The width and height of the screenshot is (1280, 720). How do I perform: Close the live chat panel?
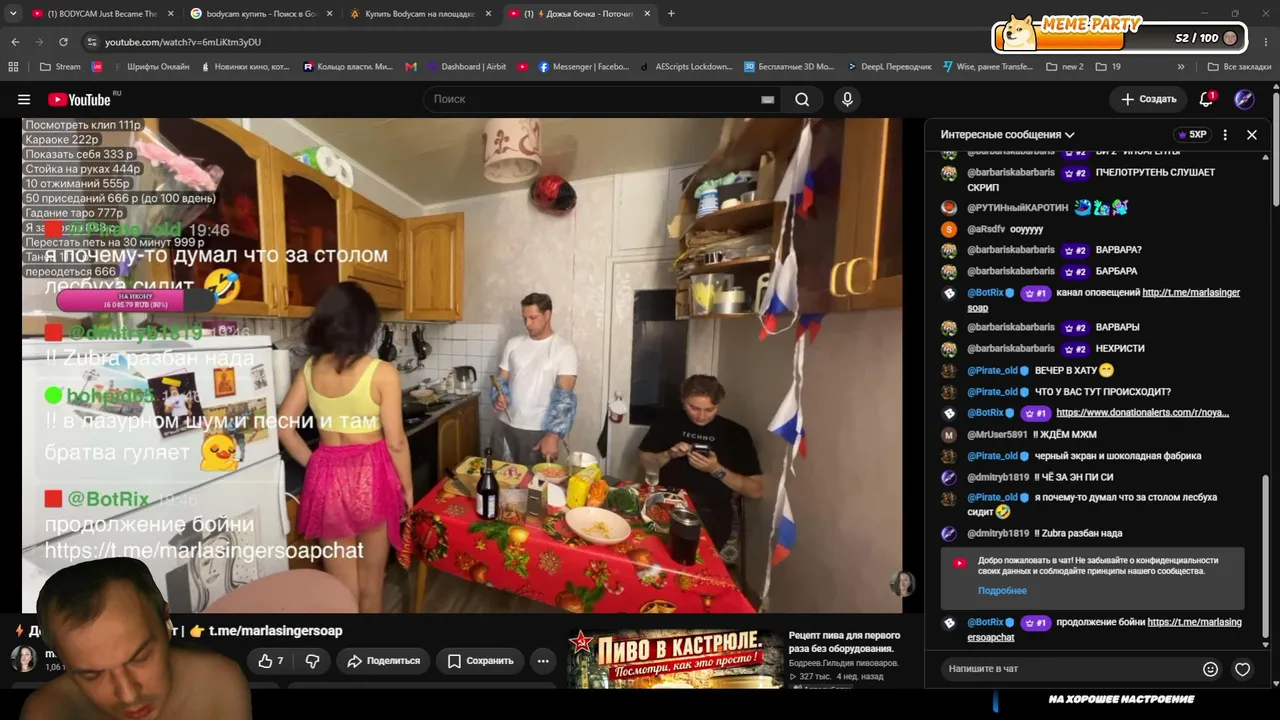pos(1252,134)
